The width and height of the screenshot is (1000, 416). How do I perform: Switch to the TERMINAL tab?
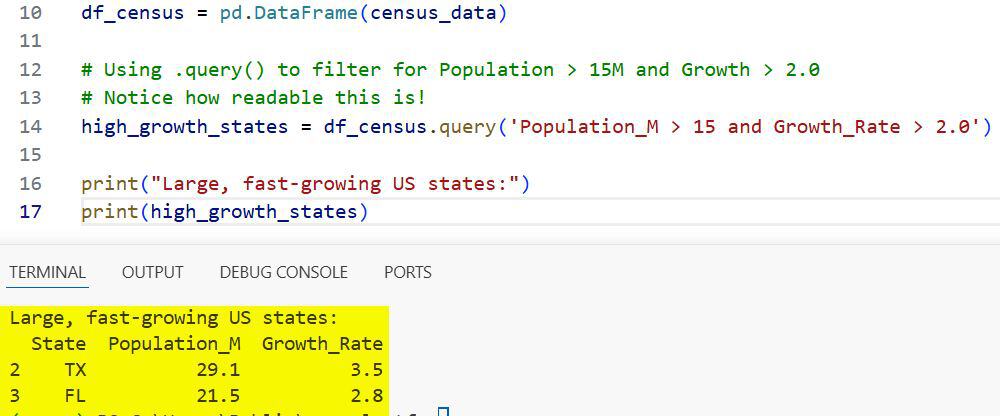47,272
